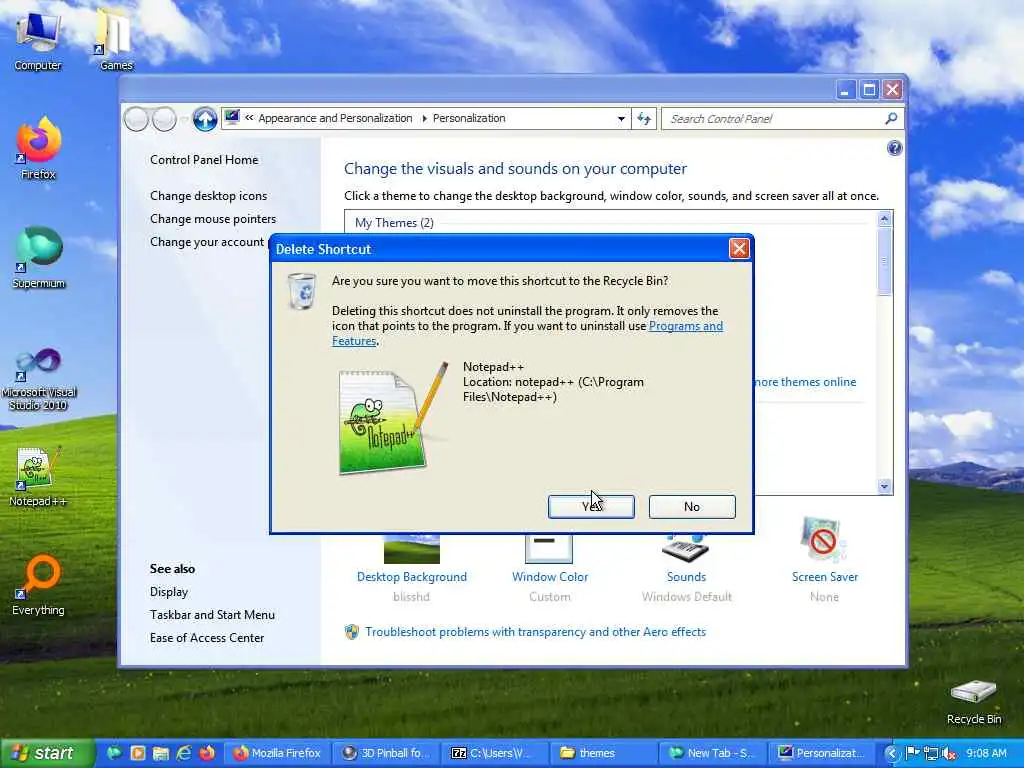Open file explorer quick launch icon
The height and width of the screenshot is (768, 1024).
(x=161, y=753)
